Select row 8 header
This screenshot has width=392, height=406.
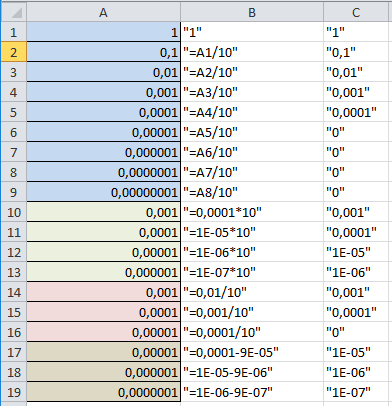14,172
